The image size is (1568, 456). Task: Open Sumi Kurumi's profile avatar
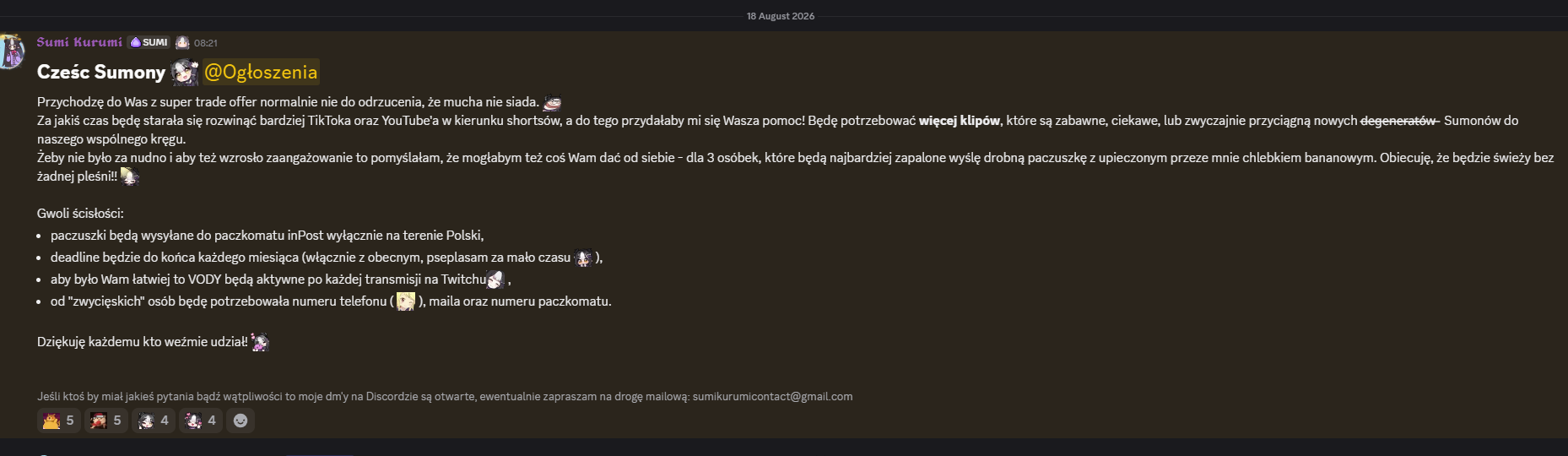[11, 52]
